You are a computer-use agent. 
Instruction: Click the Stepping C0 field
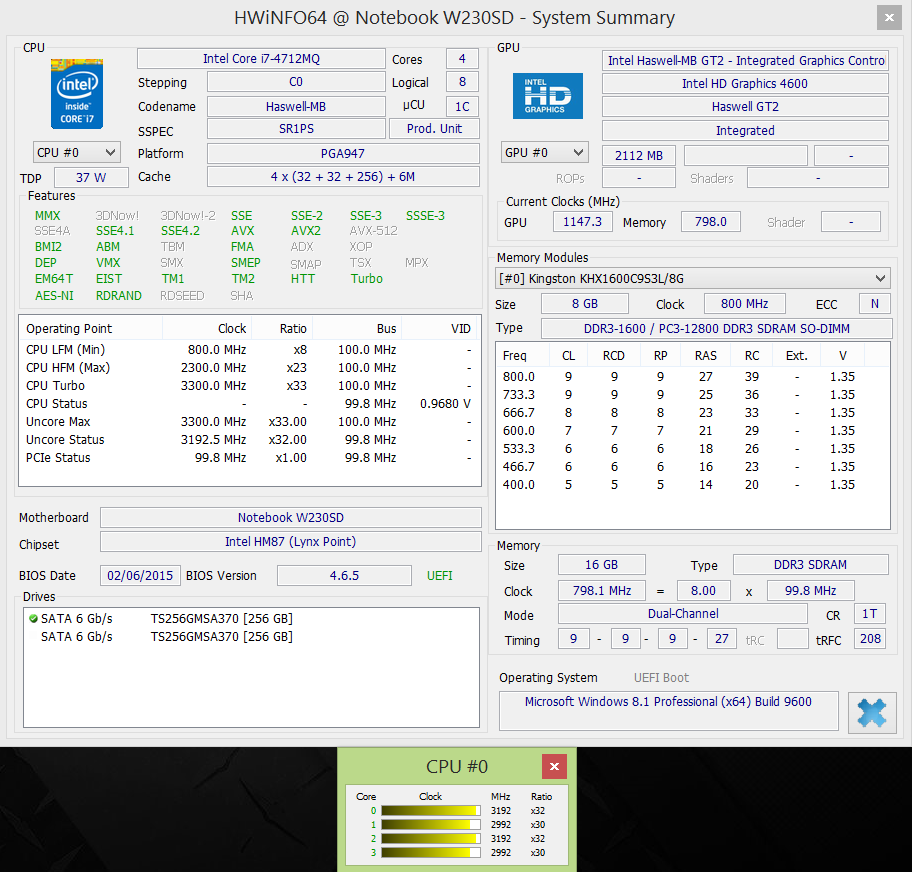[x=296, y=81]
